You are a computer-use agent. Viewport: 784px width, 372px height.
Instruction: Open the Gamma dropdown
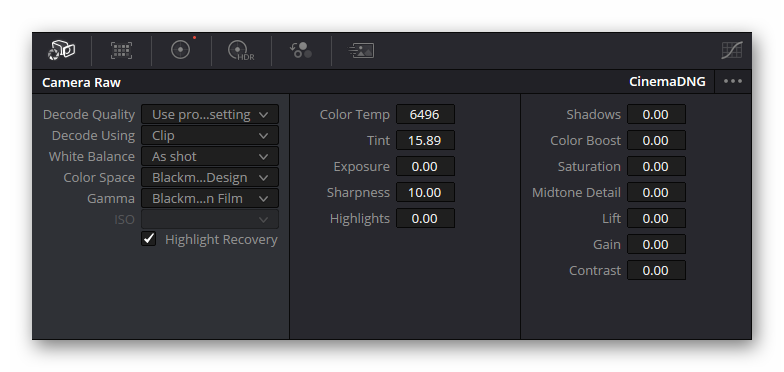coord(210,198)
